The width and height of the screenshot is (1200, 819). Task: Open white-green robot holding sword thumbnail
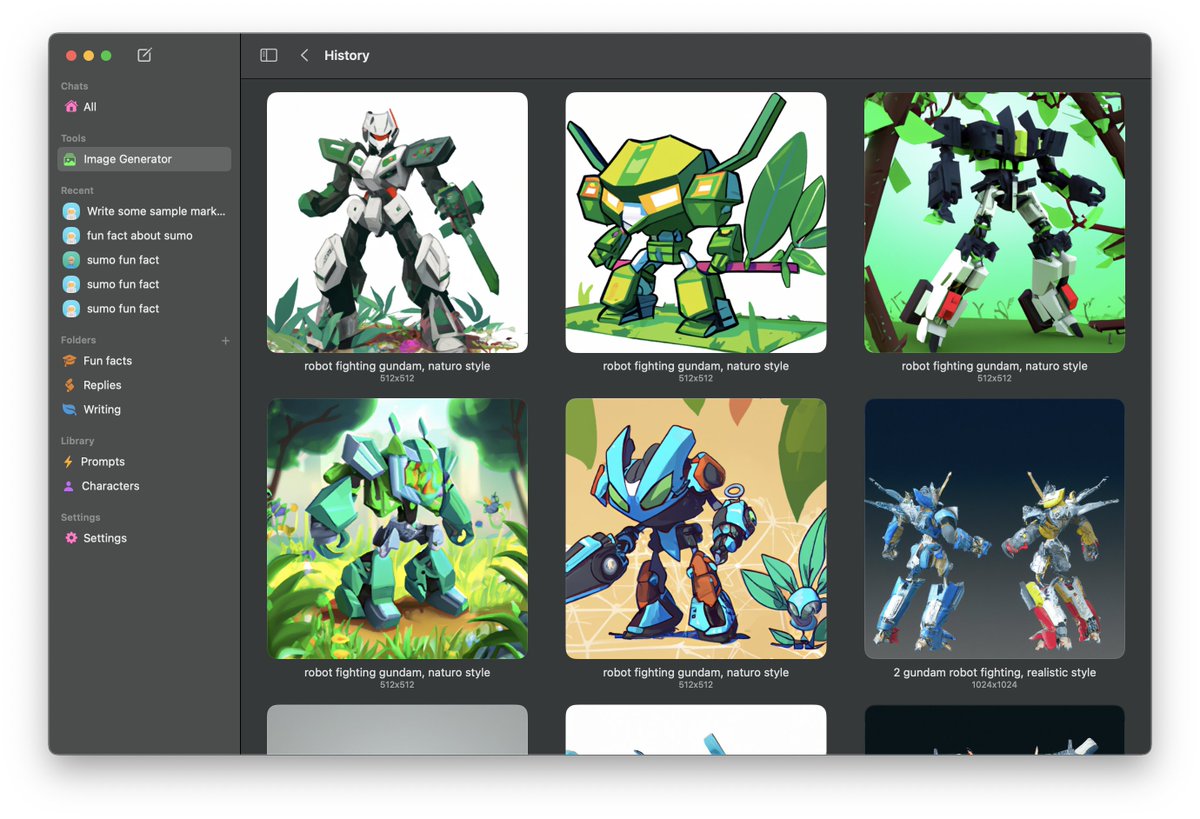tap(397, 223)
